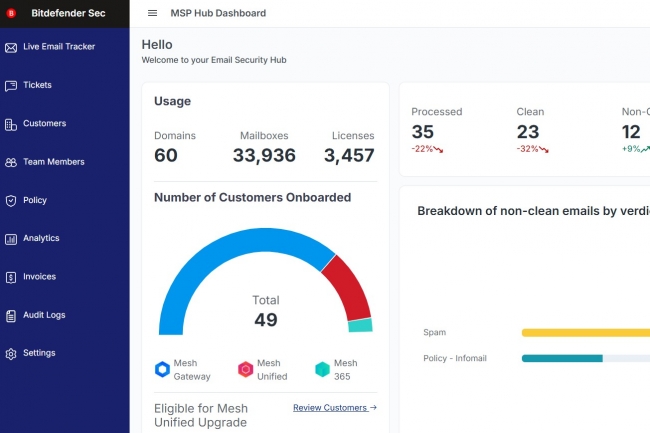
Task: Click the Mesh Unified legend hexagon
Action: [x=245, y=369]
